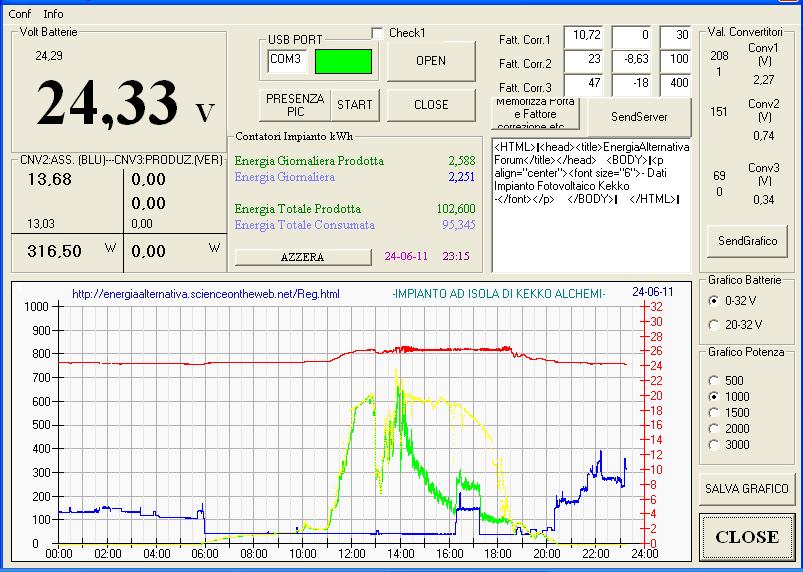Click the COM3 port input field
Image resolution: width=803 pixels, height=572 pixels.
click(288, 61)
